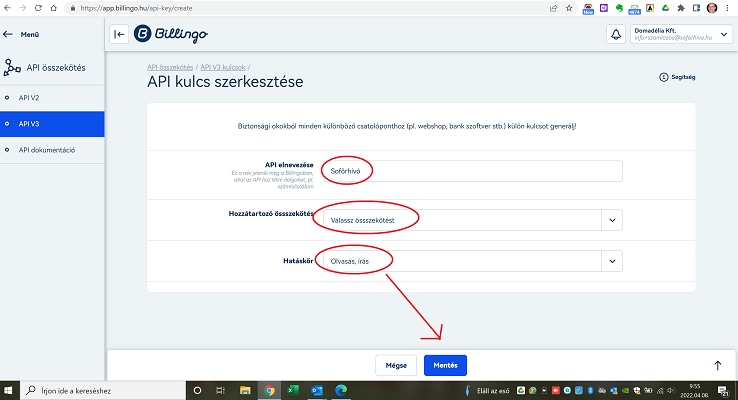
Task: Open File Explorer from the taskbar
Action: click(x=243, y=390)
